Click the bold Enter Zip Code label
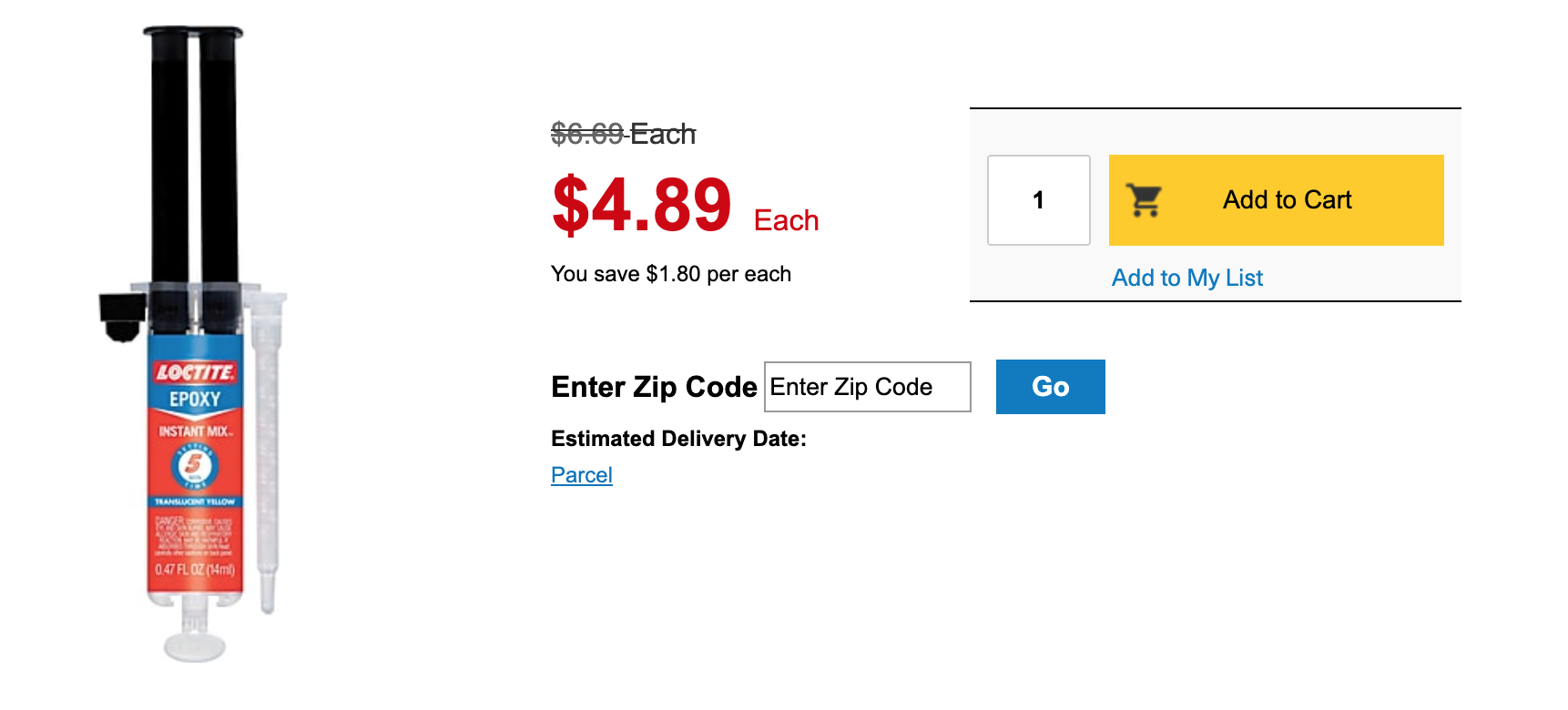 coord(654,387)
